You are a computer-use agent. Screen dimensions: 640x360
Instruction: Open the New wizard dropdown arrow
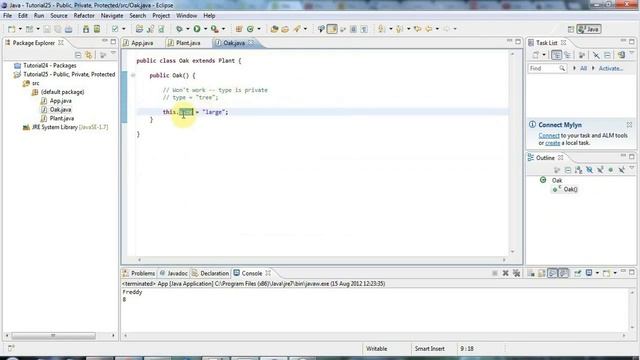tap(20, 29)
